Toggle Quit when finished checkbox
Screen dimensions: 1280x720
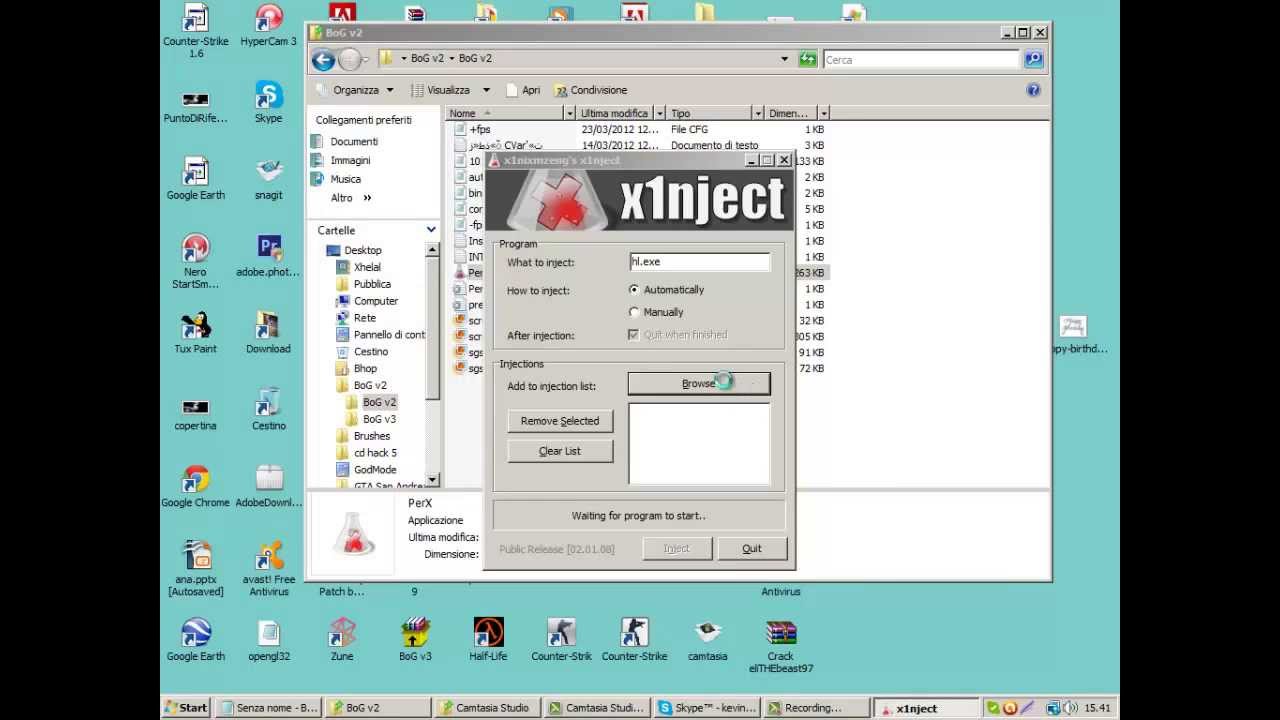(x=634, y=335)
